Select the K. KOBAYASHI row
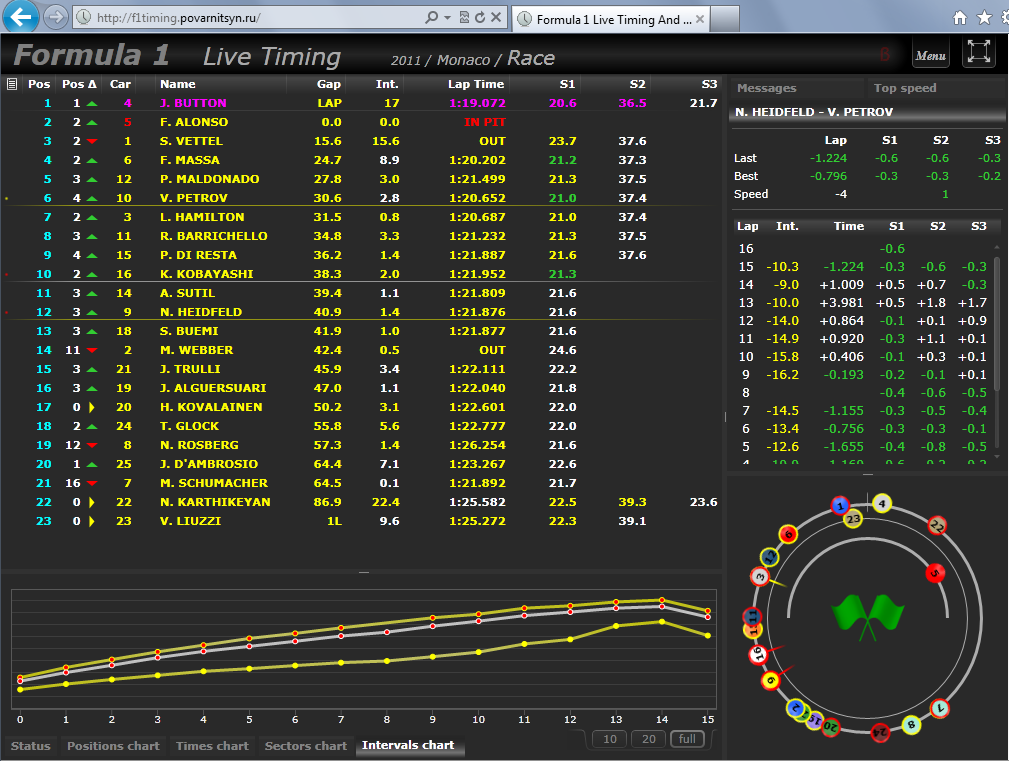Viewport: 1009px width, 761px height. (x=360, y=274)
